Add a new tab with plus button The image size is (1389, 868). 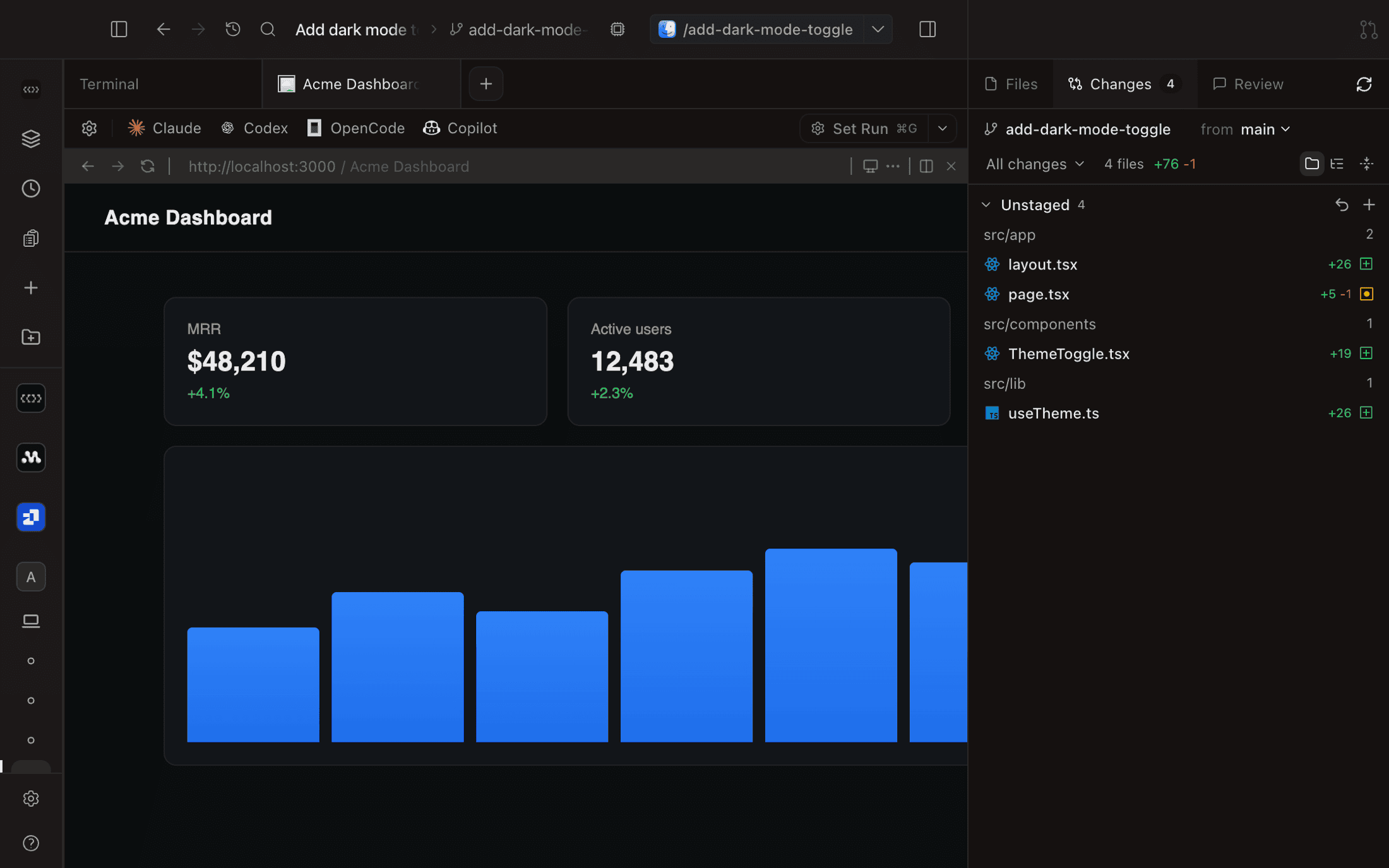pos(486,84)
